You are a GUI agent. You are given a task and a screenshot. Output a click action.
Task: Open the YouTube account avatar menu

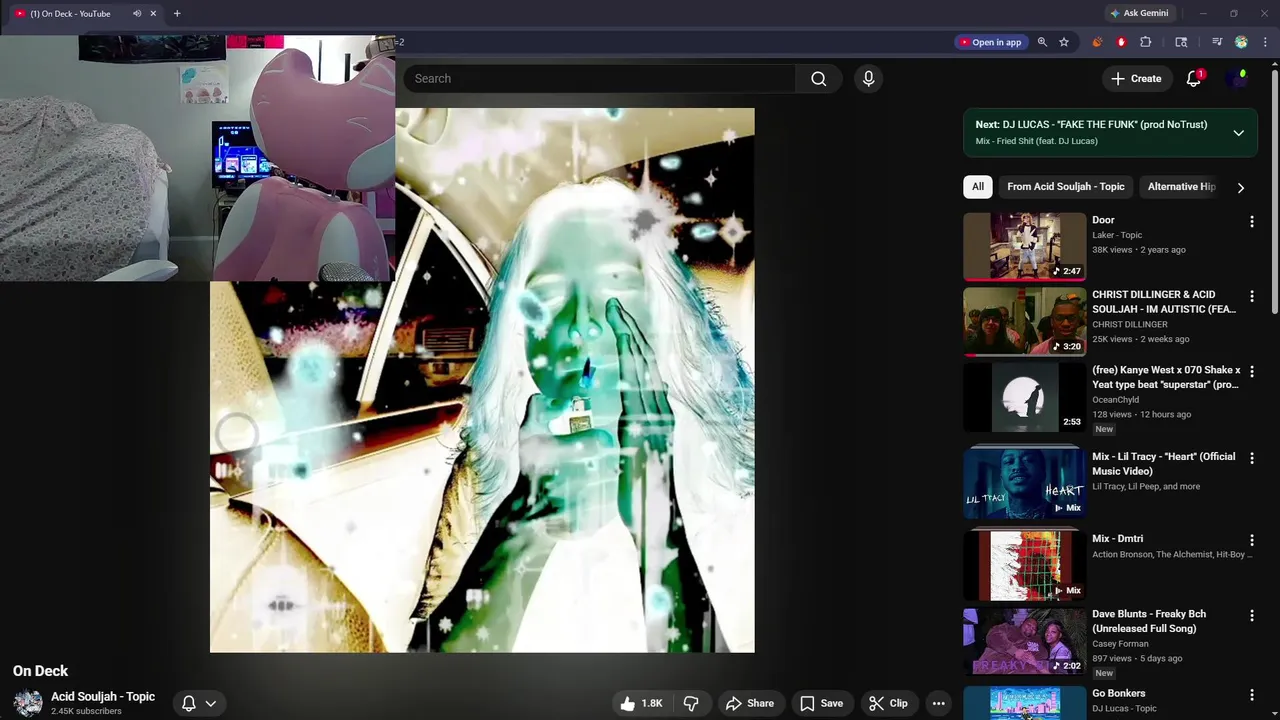[1238, 79]
